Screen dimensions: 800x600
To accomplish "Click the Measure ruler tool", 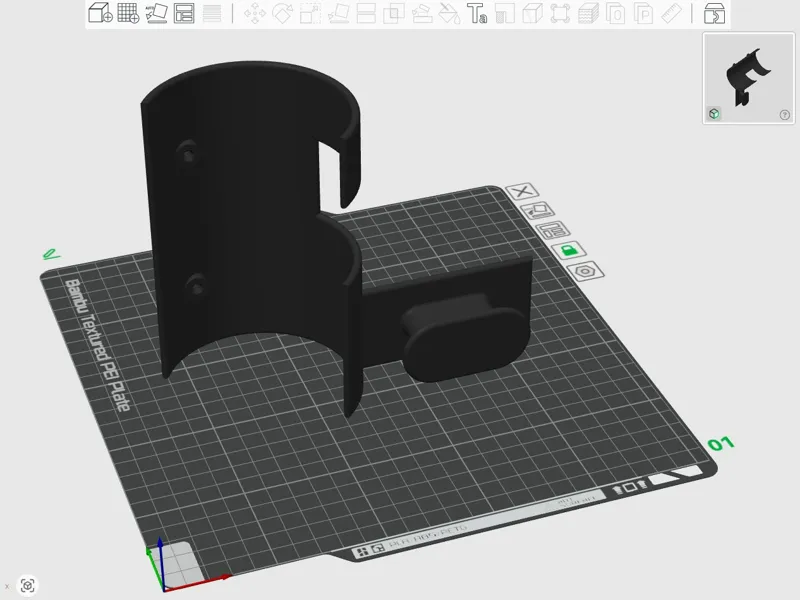I will [x=671, y=14].
